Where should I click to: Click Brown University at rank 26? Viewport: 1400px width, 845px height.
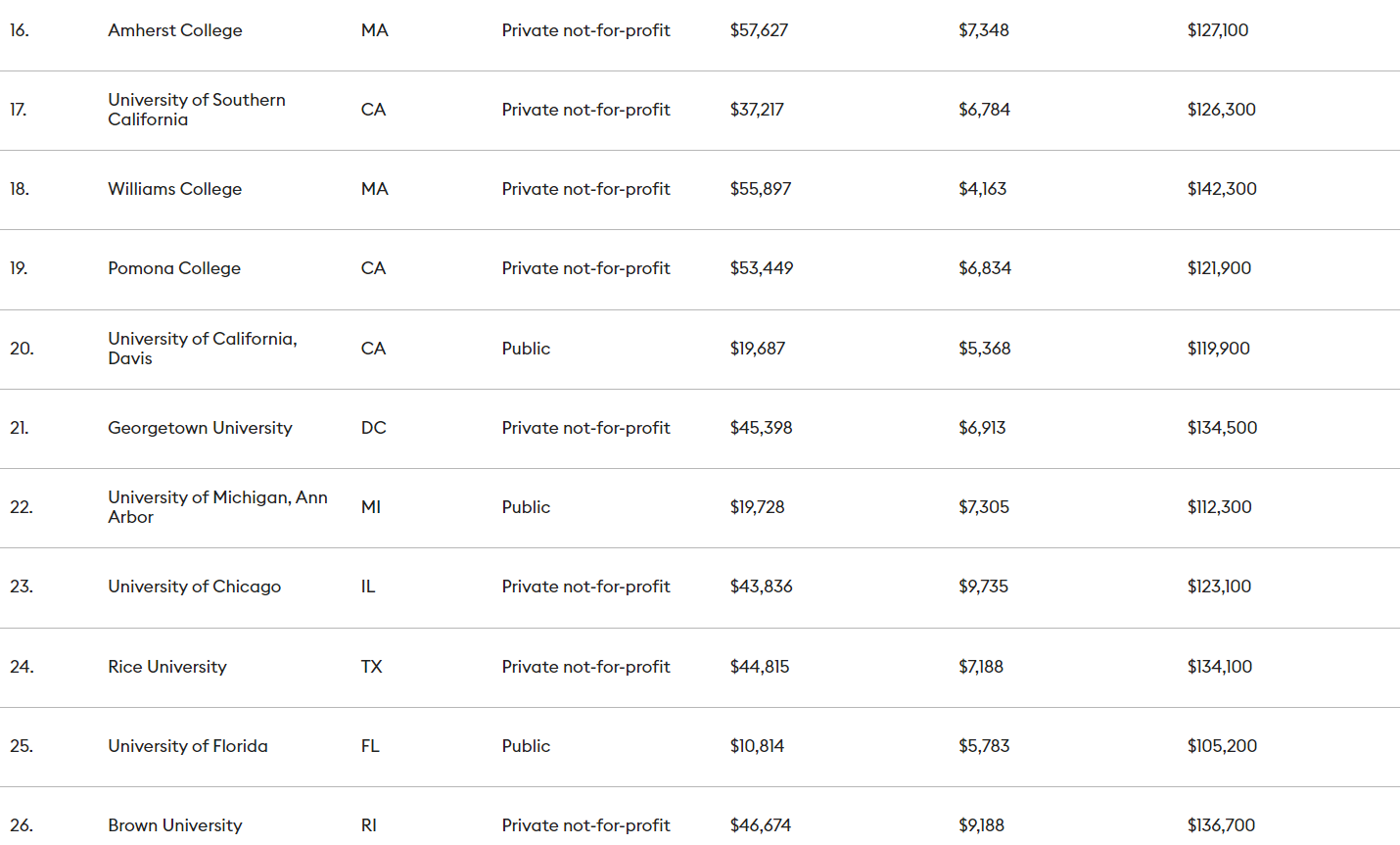[174, 825]
